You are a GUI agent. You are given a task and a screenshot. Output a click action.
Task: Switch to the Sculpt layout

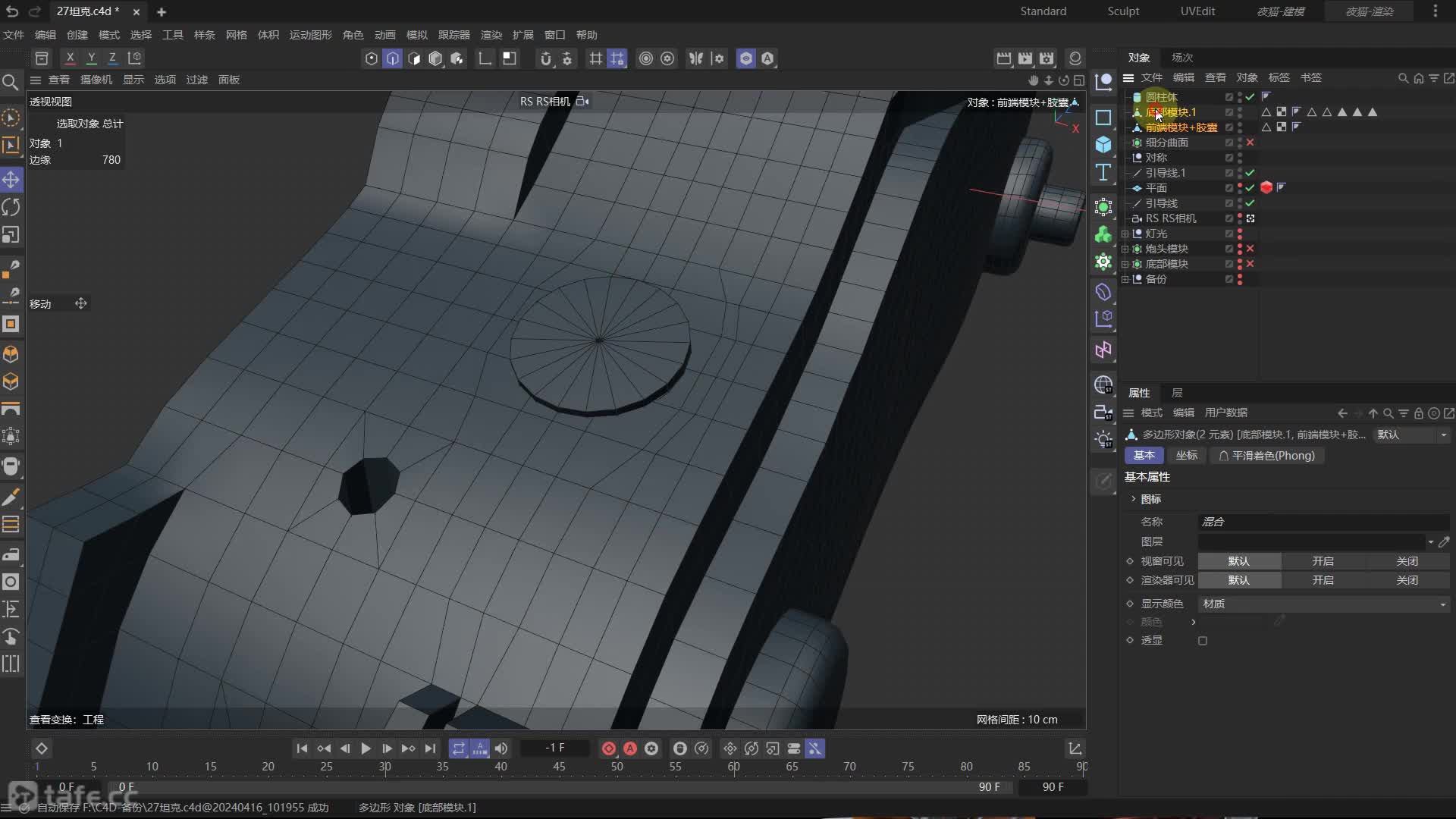click(x=1123, y=11)
